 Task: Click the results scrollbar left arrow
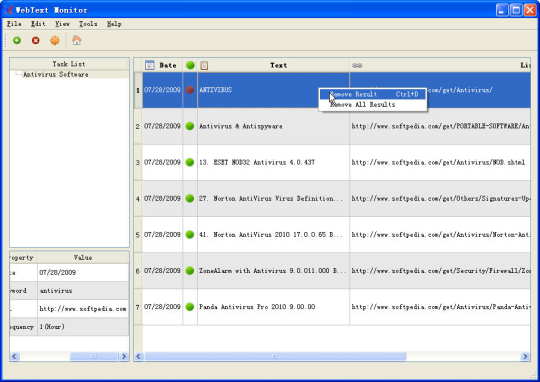pos(138,356)
